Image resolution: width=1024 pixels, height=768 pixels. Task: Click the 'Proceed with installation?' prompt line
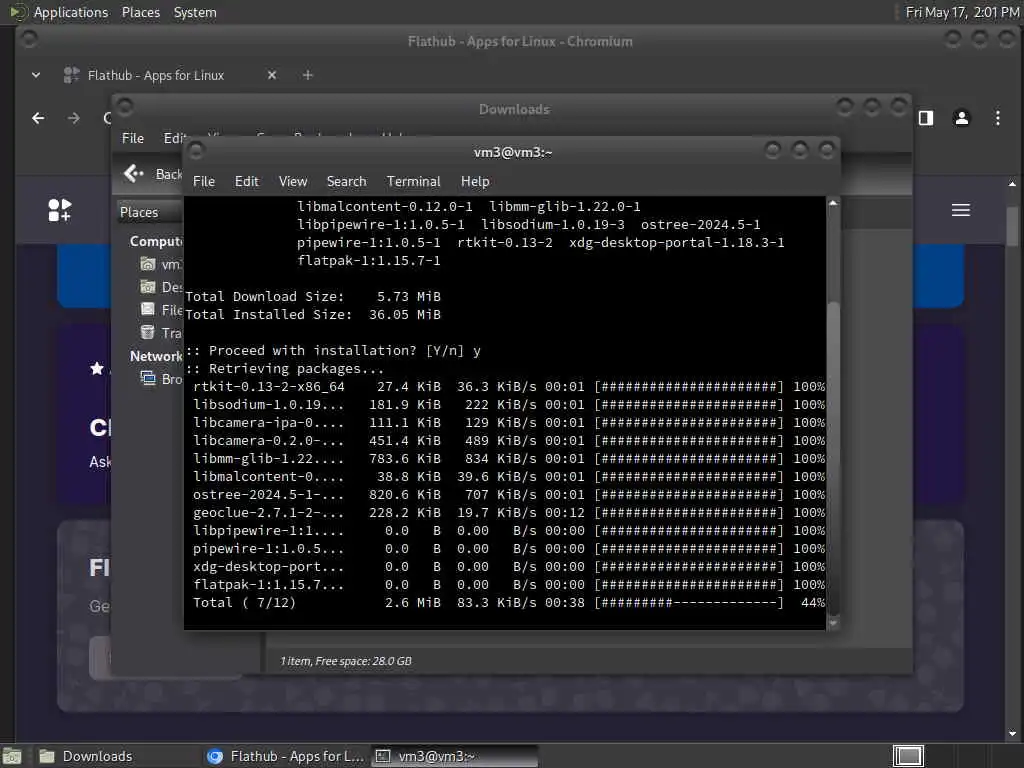333,351
